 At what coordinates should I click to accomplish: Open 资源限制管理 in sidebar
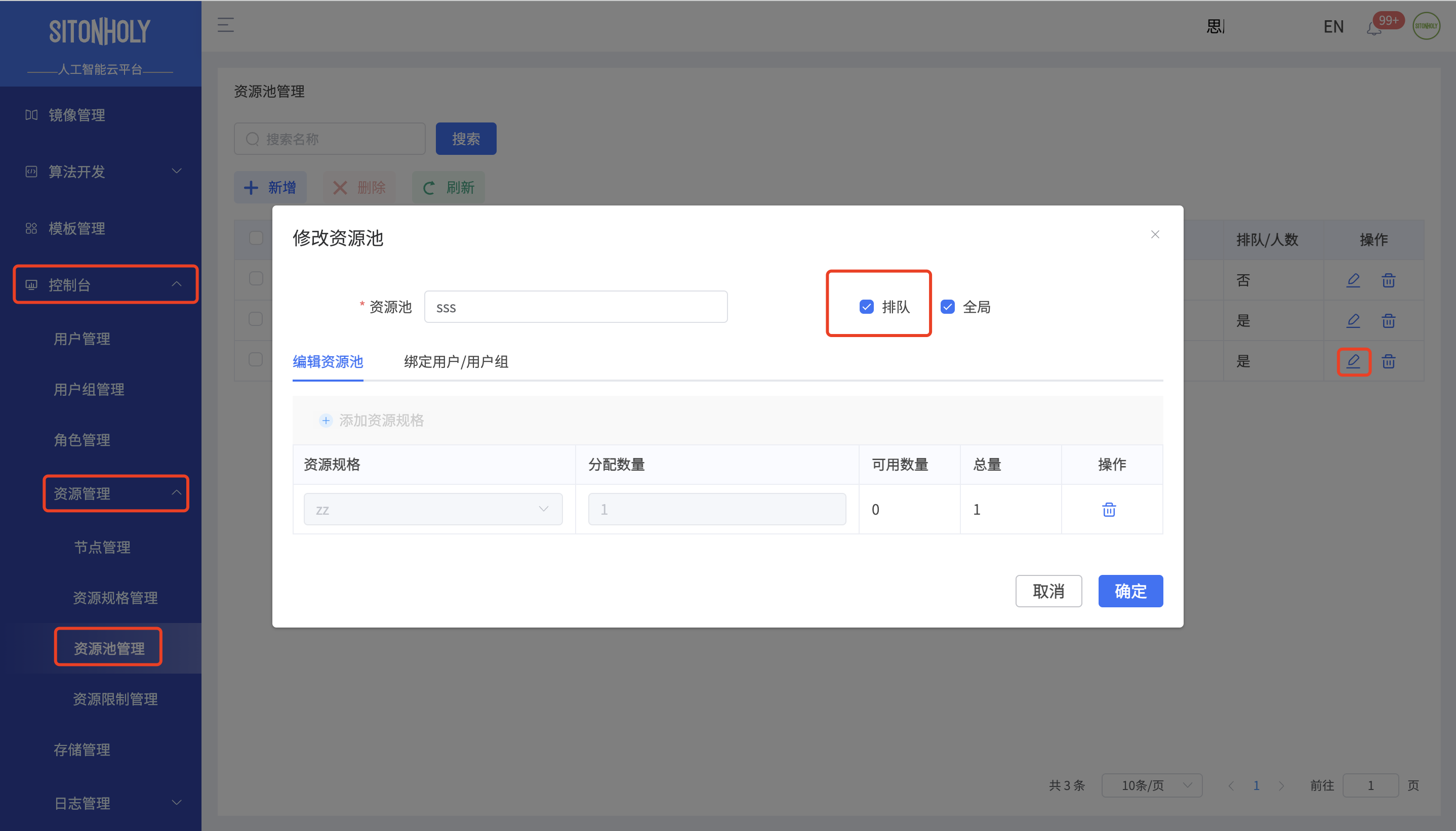pyautogui.click(x=115, y=699)
